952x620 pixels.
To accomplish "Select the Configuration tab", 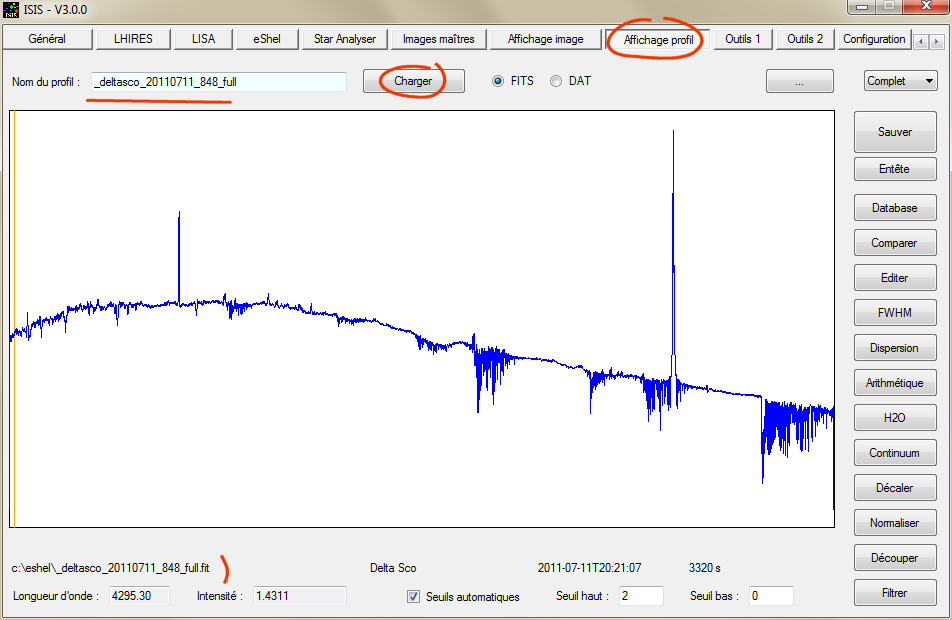I will [874, 39].
